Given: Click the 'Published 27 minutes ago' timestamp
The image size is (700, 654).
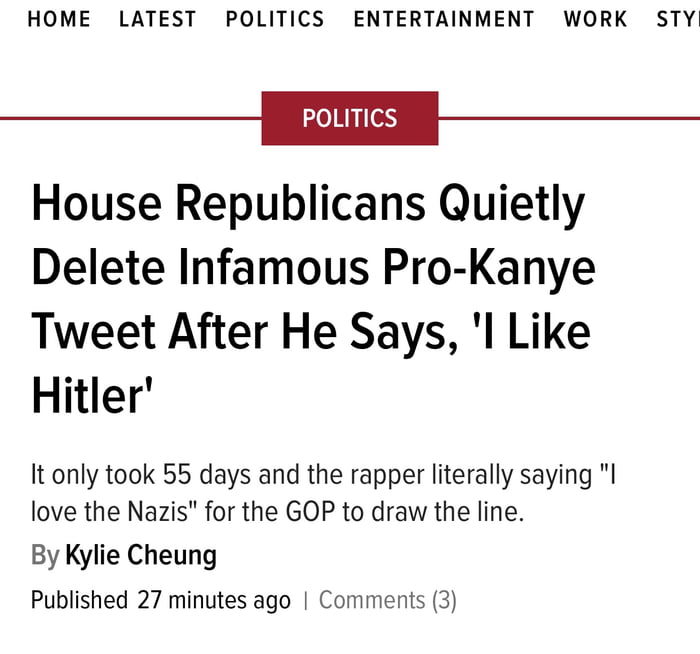Looking at the screenshot, I should click(x=160, y=600).
